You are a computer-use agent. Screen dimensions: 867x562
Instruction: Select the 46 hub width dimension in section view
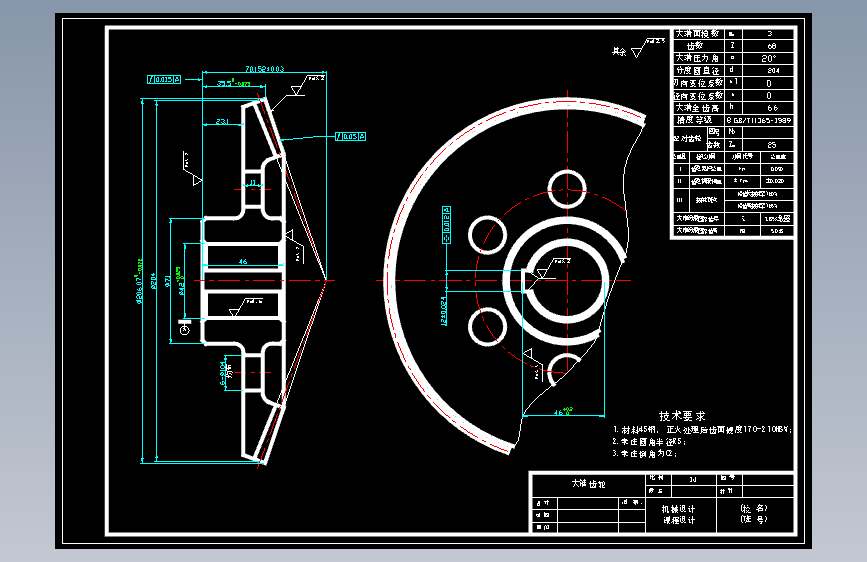(x=243, y=262)
